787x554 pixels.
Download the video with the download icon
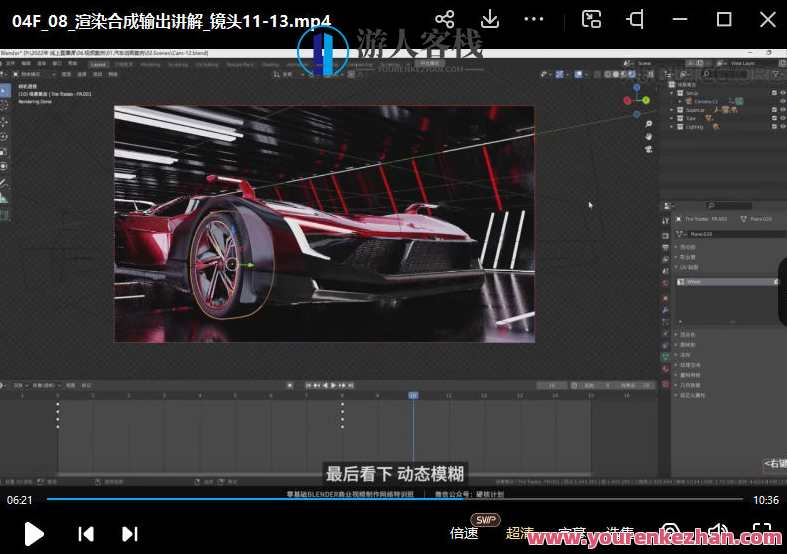(x=489, y=20)
